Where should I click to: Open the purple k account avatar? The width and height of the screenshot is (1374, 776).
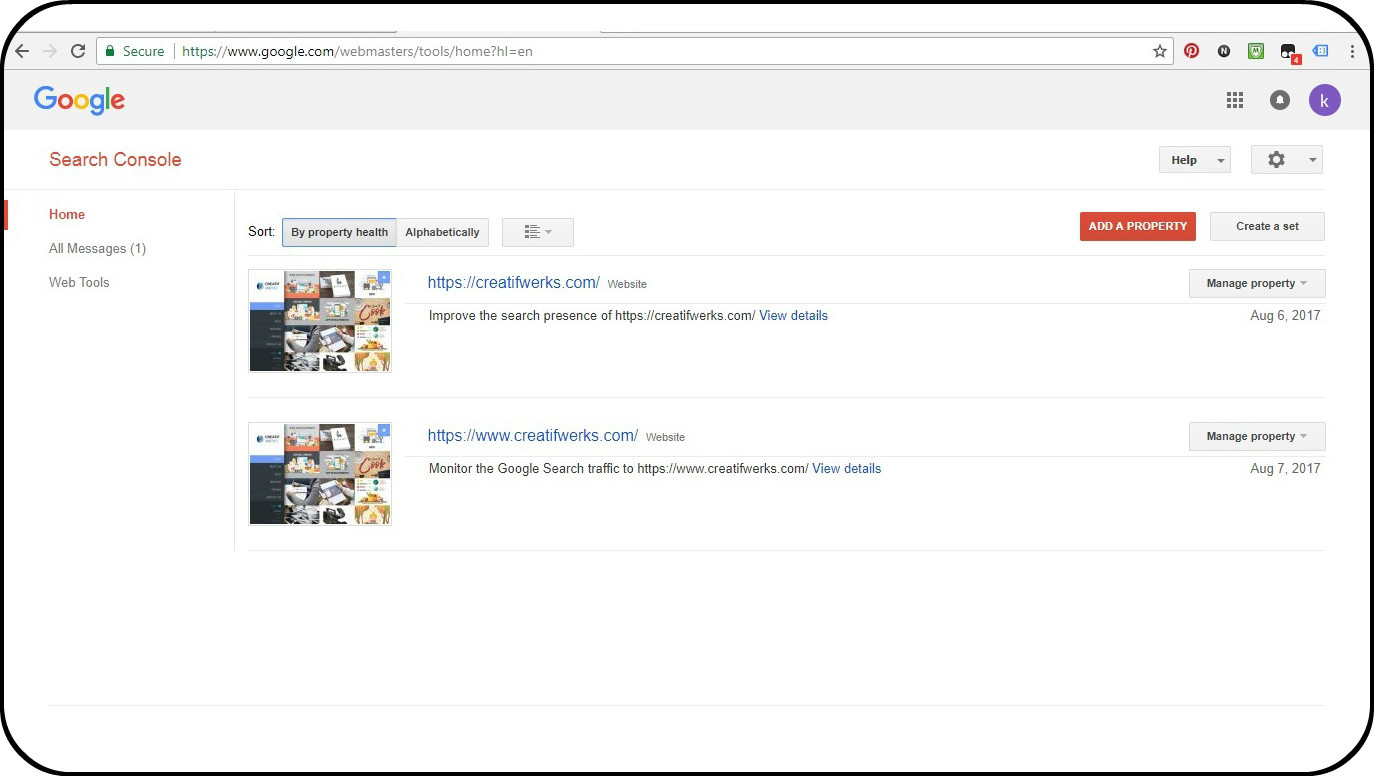click(x=1325, y=100)
